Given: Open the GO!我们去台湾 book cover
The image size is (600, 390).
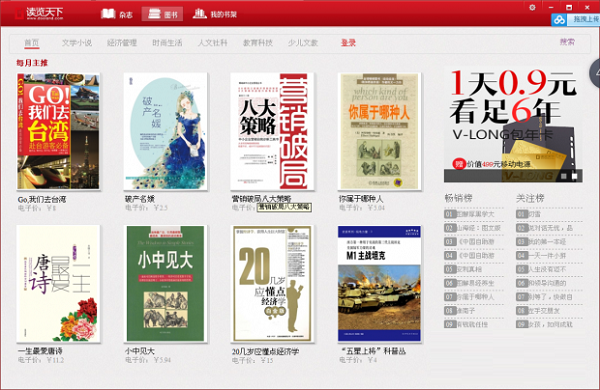Looking at the screenshot, I should [x=59, y=131].
